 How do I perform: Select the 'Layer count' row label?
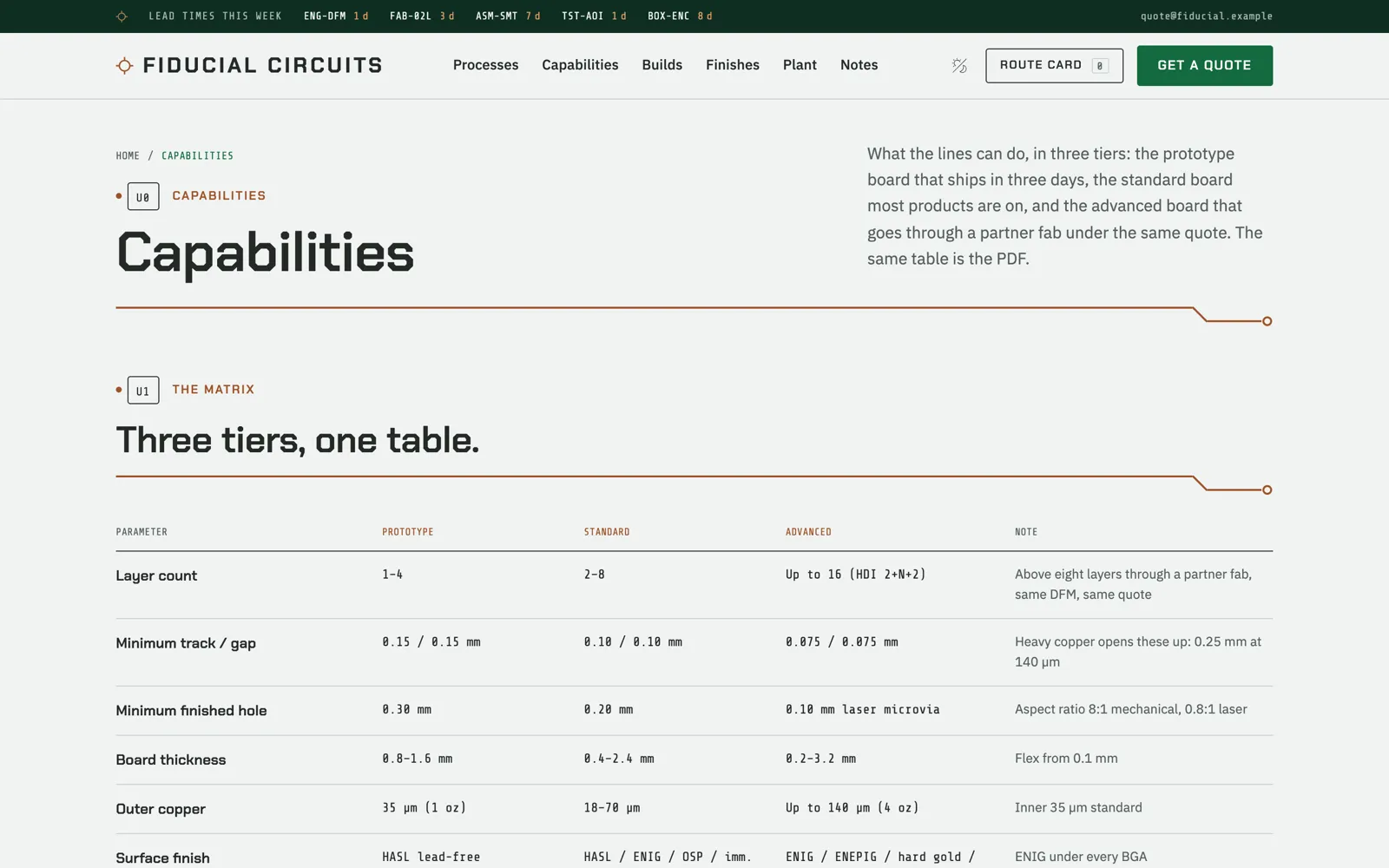(x=156, y=576)
